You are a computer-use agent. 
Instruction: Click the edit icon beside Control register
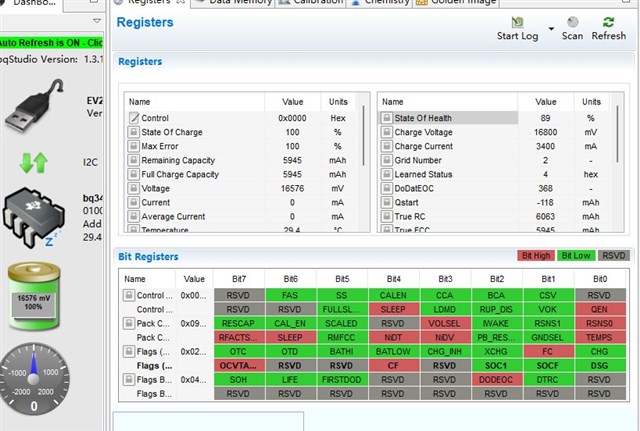click(x=134, y=118)
